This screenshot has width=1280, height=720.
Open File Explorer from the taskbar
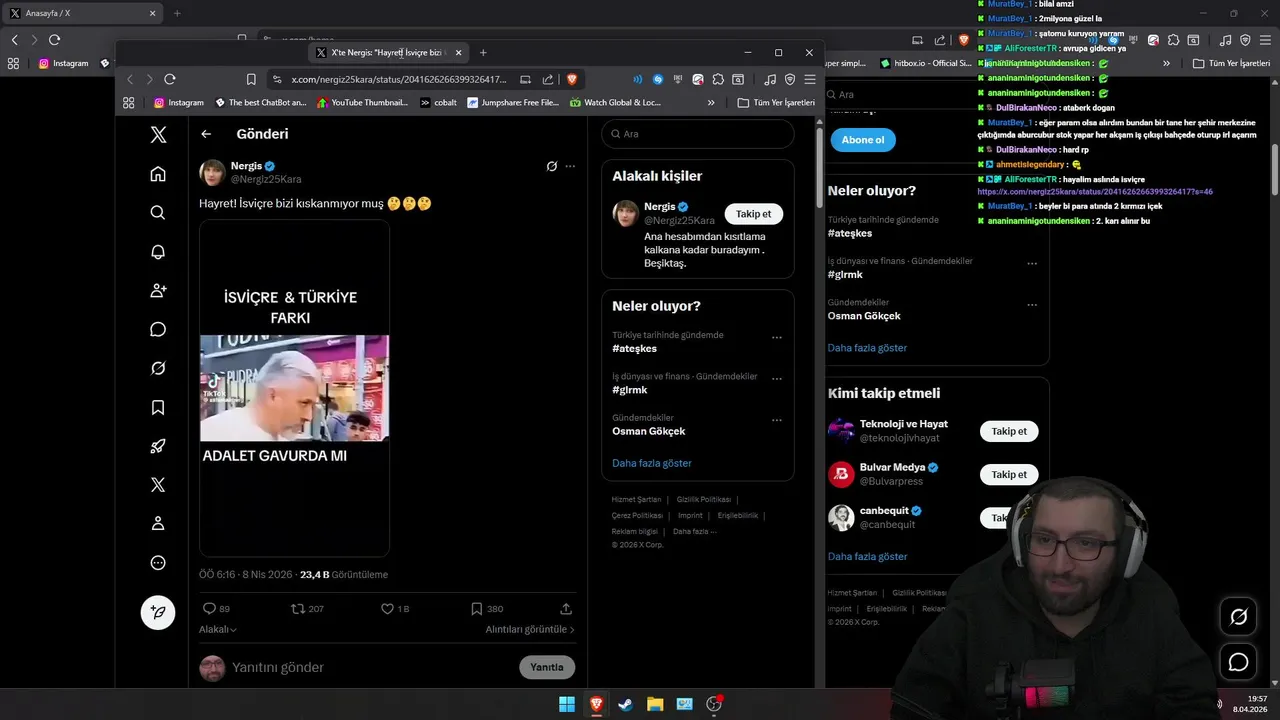click(655, 704)
